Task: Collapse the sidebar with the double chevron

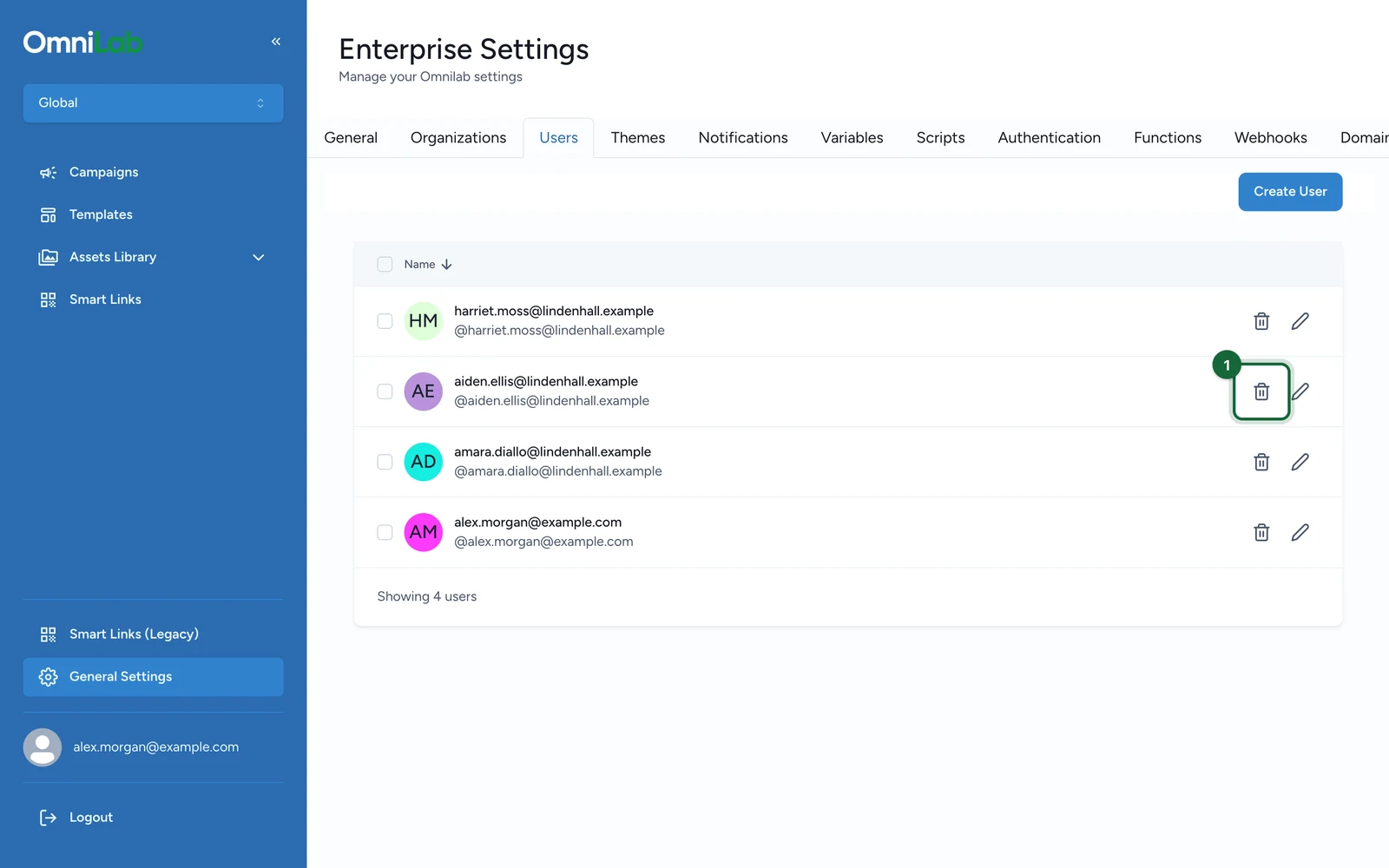Action: [x=276, y=42]
